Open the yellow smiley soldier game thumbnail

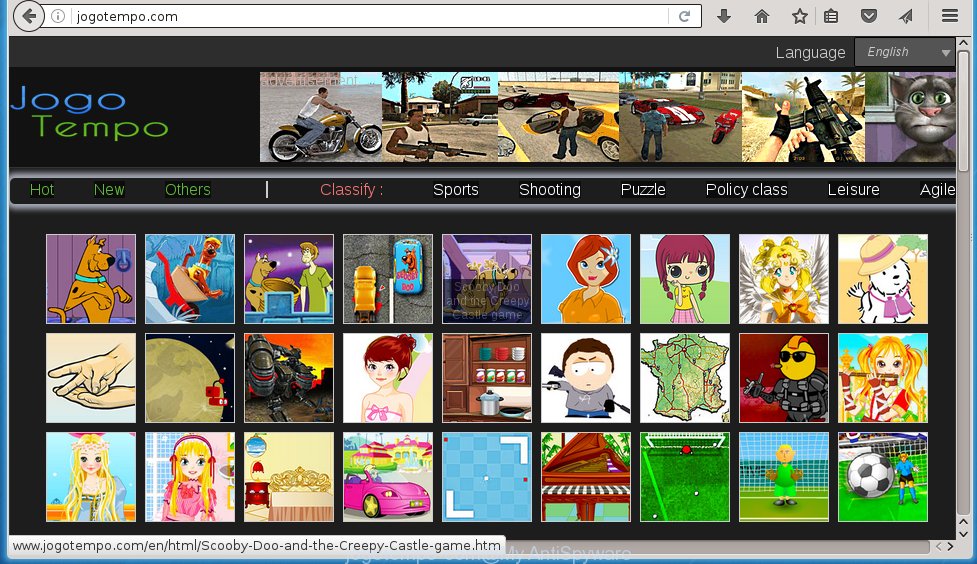tap(784, 378)
